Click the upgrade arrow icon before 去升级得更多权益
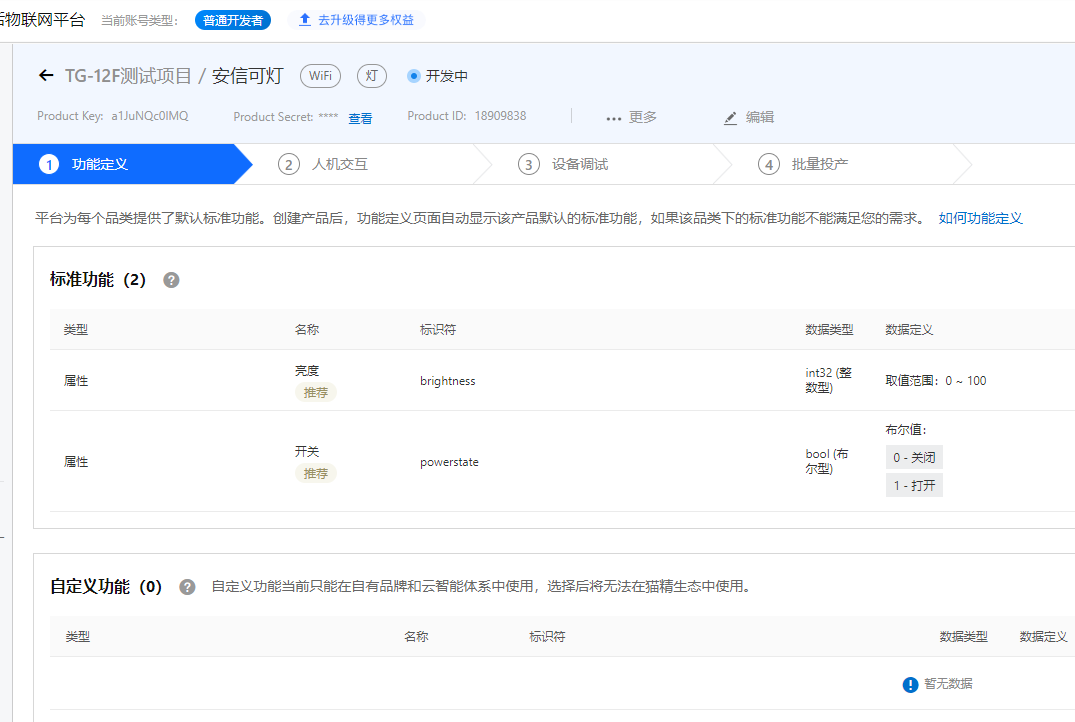The height and width of the screenshot is (722, 1075). (x=305, y=19)
